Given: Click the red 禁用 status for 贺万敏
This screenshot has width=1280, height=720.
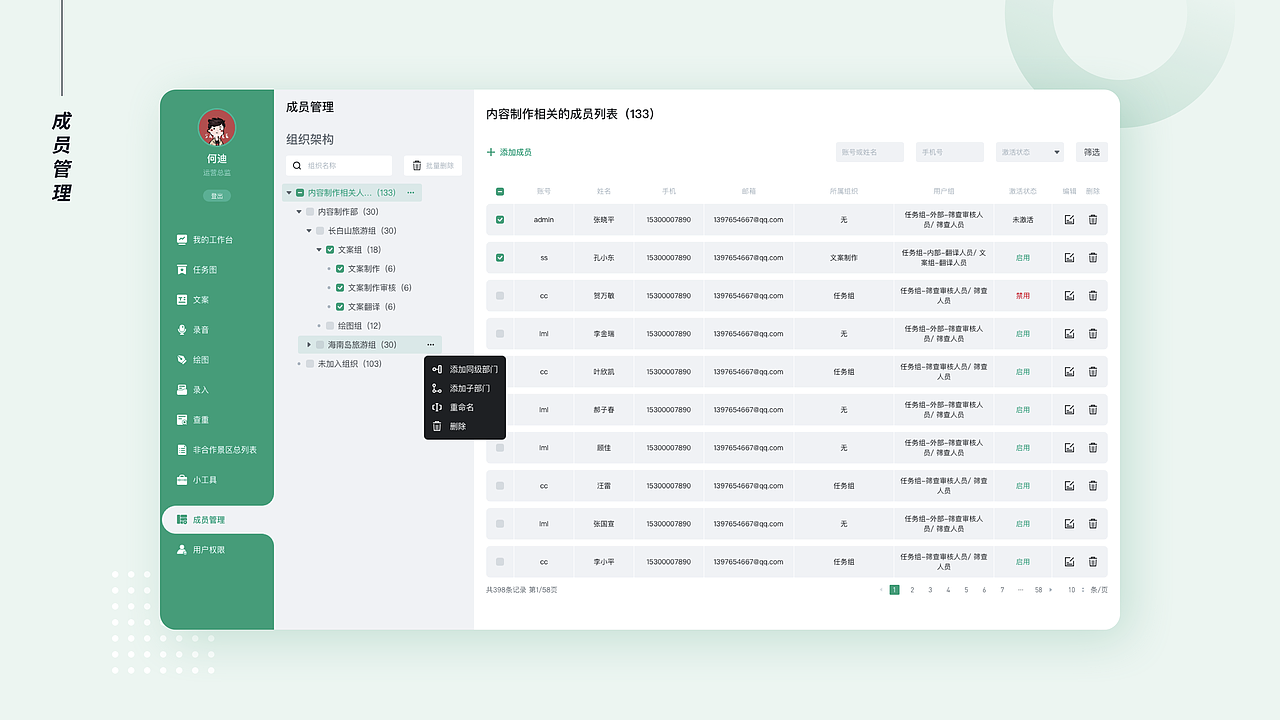Looking at the screenshot, I should pyautogui.click(x=1023, y=296).
